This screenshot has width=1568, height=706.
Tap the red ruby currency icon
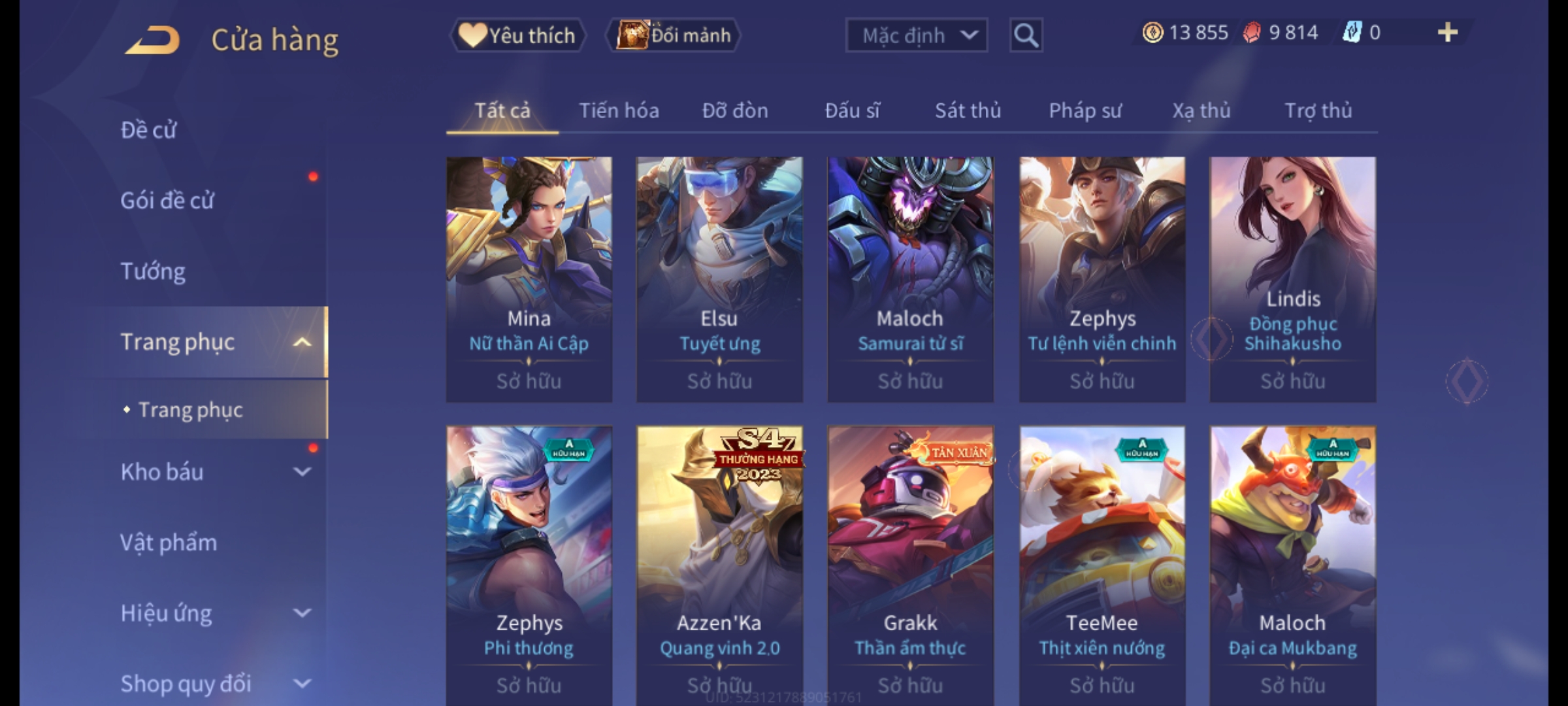point(1252,32)
